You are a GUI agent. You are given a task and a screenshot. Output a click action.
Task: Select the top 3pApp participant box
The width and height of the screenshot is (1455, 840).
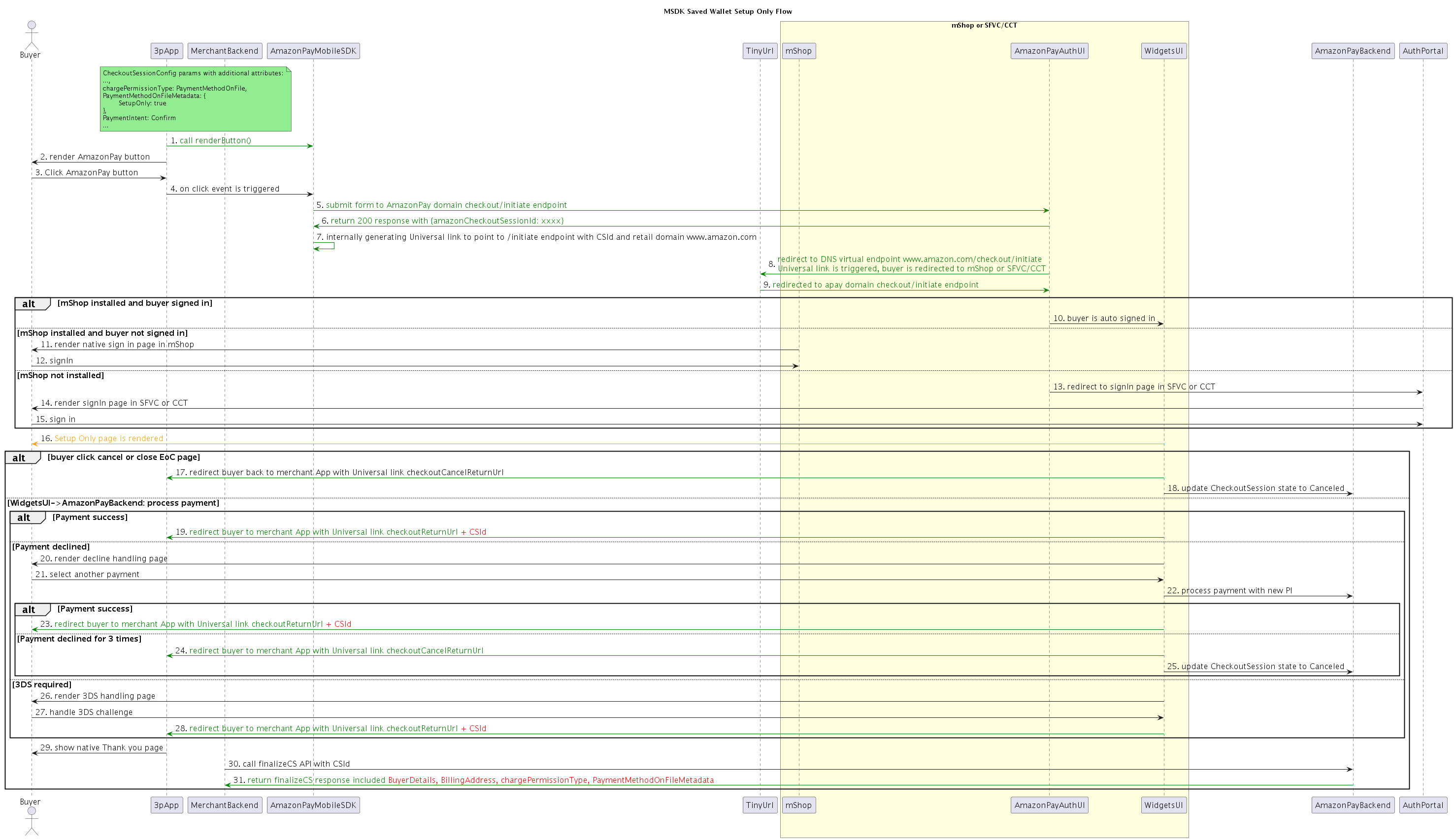(166, 51)
